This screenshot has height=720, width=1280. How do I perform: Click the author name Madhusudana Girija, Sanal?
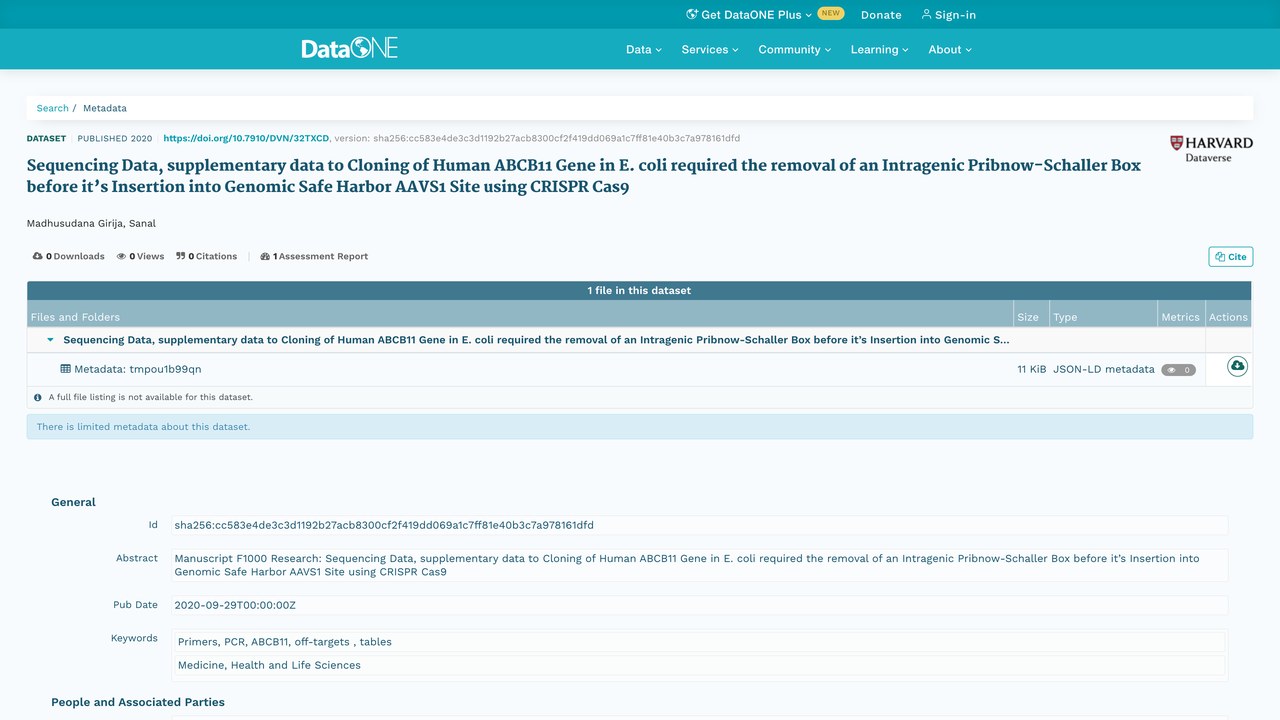[x=91, y=223]
